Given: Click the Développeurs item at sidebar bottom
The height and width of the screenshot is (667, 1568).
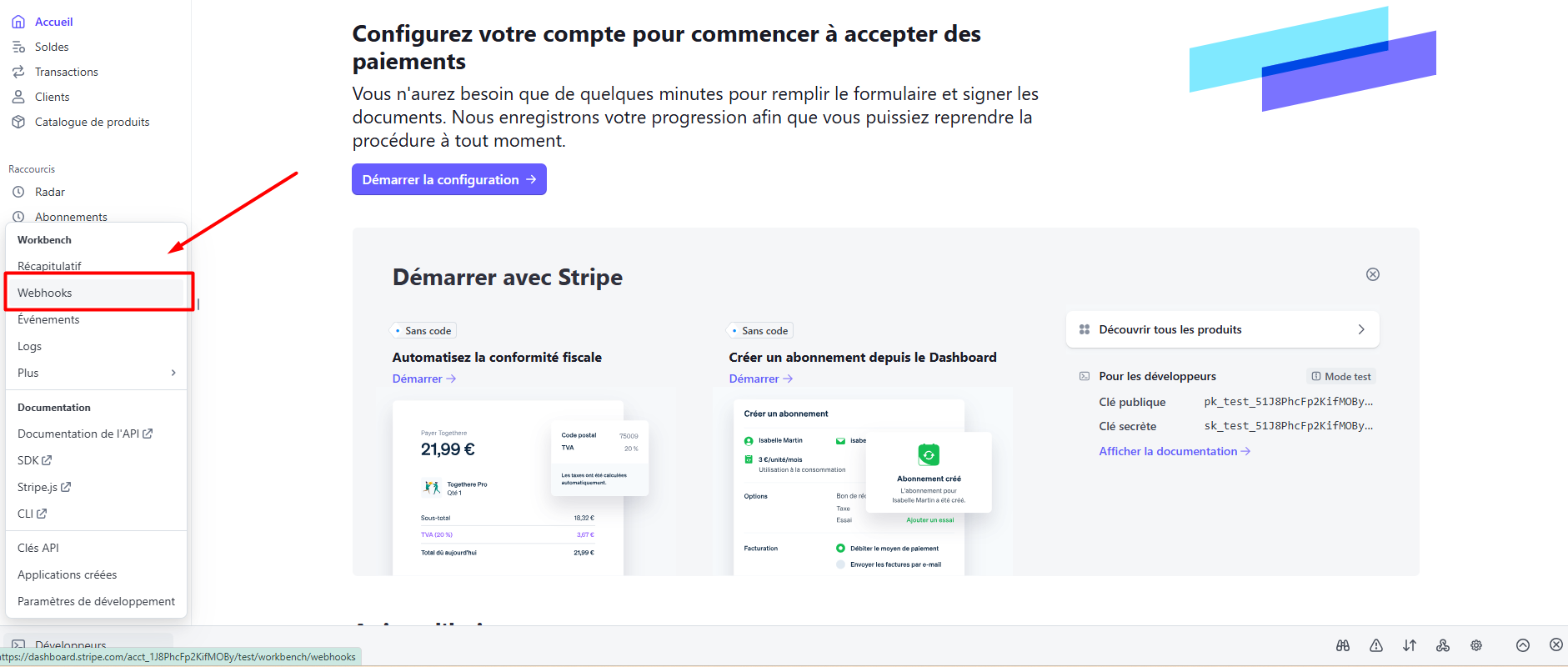Looking at the screenshot, I should pyautogui.click(x=88, y=644).
